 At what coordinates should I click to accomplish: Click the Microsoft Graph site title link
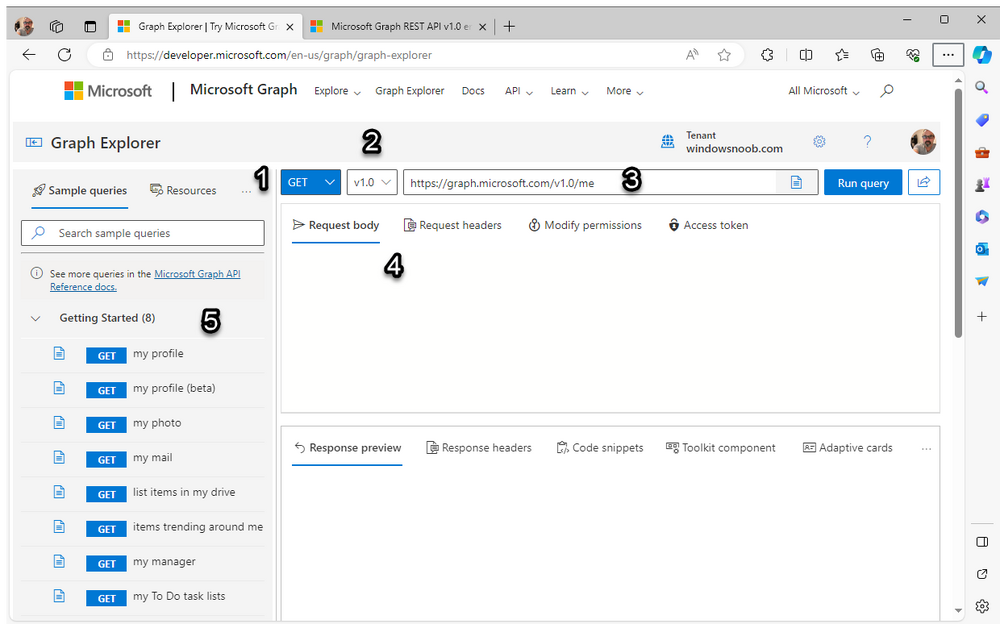tap(244, 90)
